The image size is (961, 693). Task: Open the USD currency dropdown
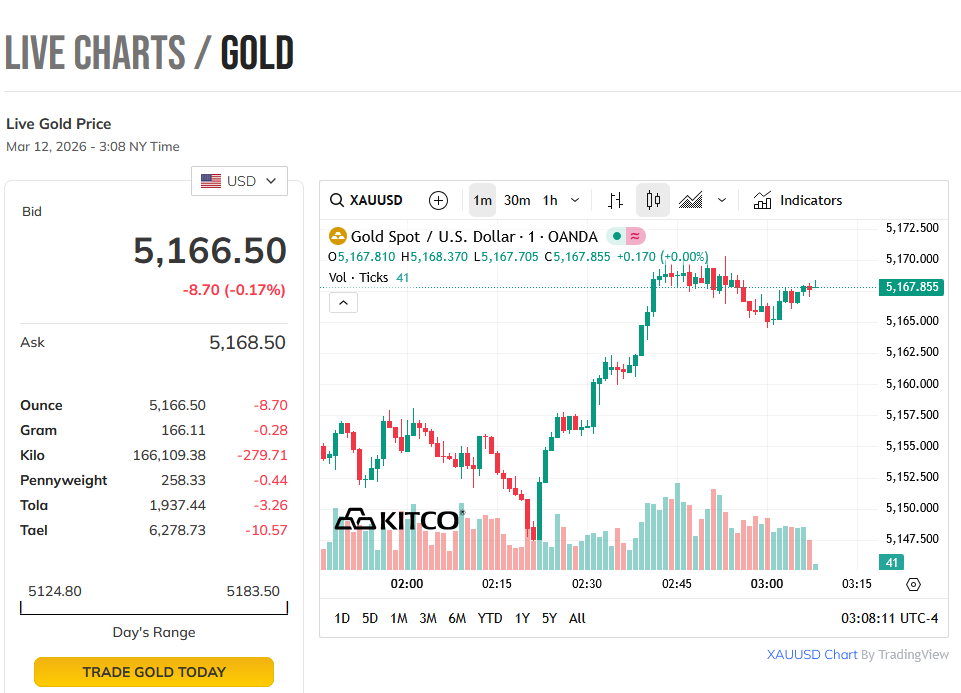(x=240, y=181)
